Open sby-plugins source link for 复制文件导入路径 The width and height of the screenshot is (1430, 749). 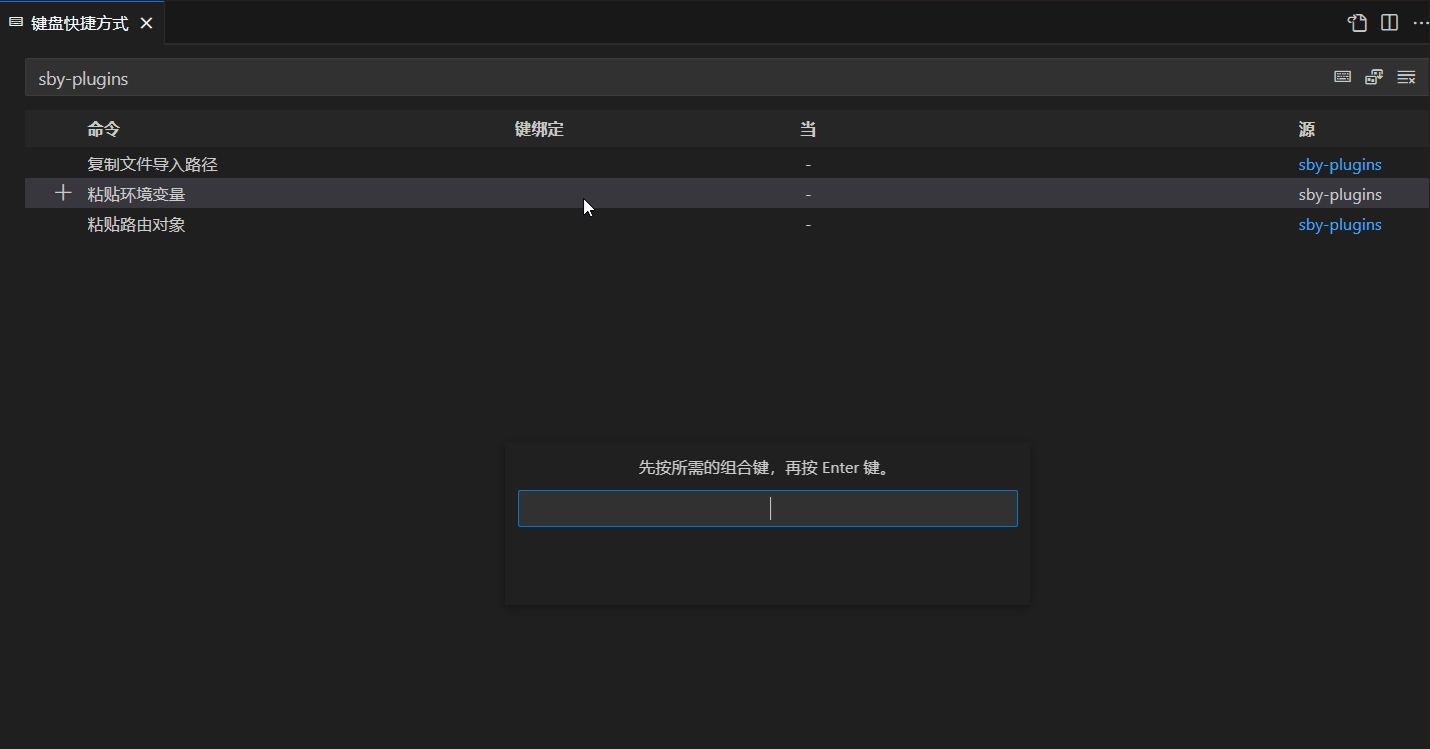point(1339,164)
